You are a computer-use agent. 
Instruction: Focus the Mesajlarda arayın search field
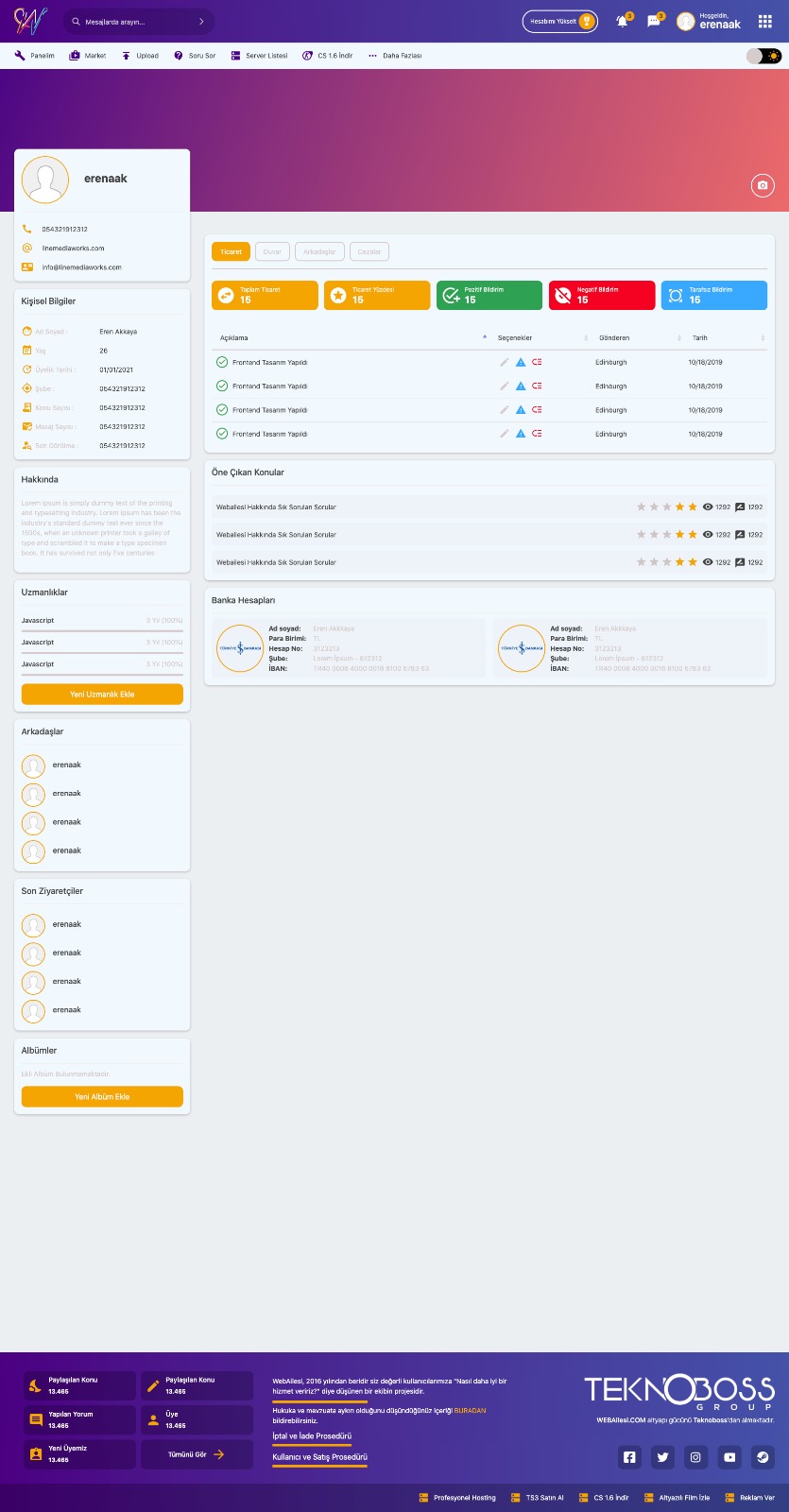(x=137, y=22)
